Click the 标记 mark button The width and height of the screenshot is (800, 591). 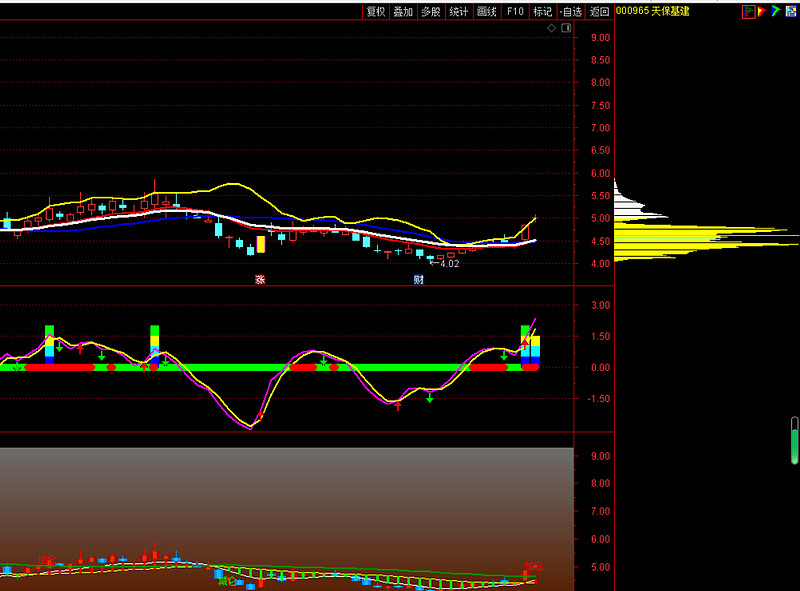542,12
